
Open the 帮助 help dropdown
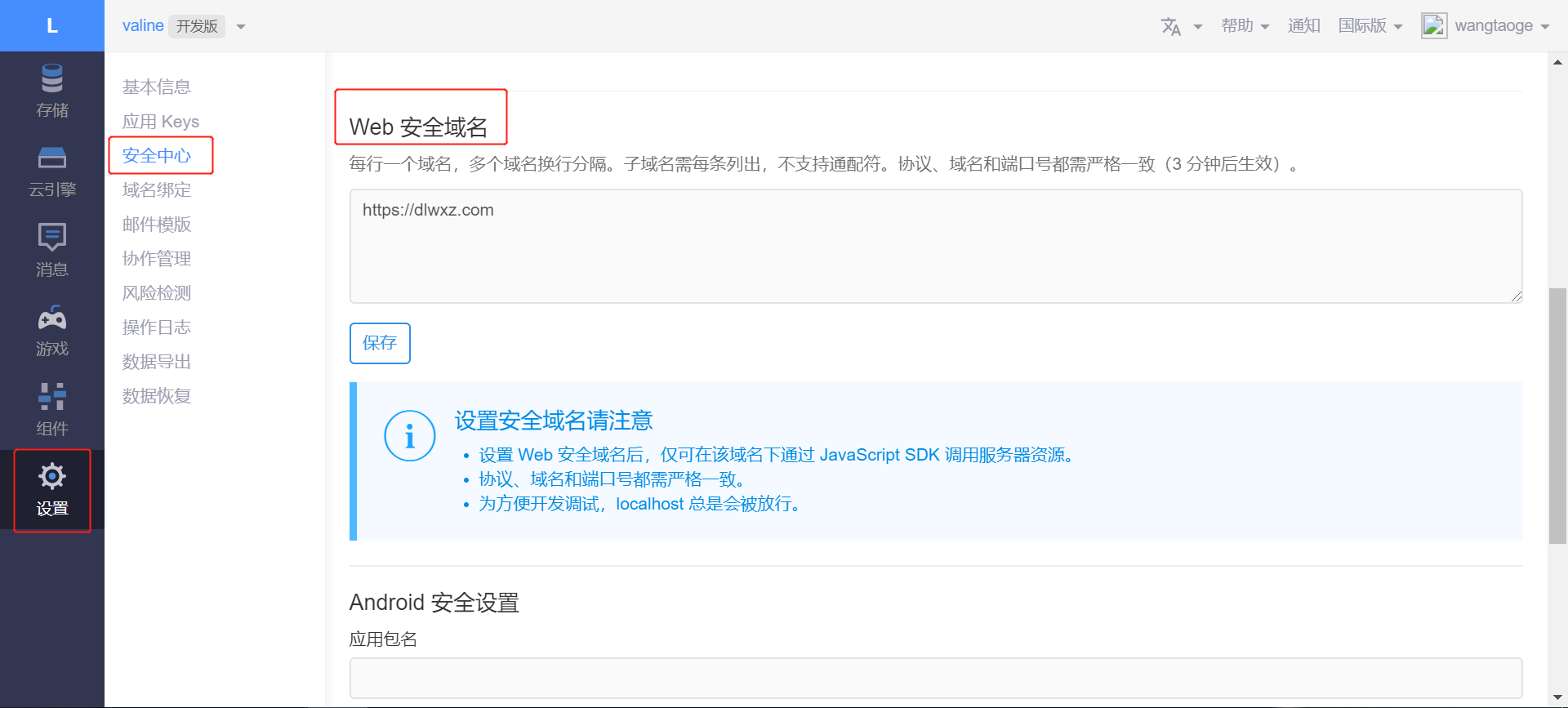coord(1245,26)
